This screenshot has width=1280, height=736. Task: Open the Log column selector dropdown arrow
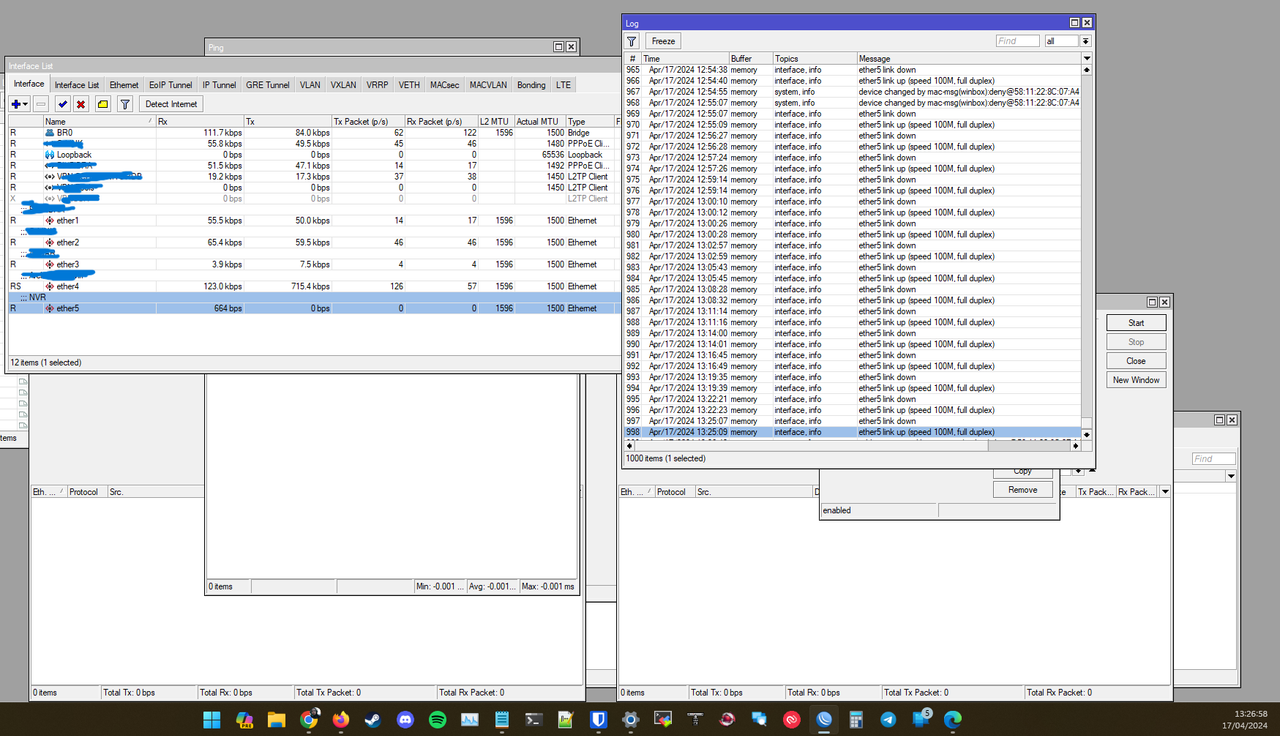click(1087, 59)
